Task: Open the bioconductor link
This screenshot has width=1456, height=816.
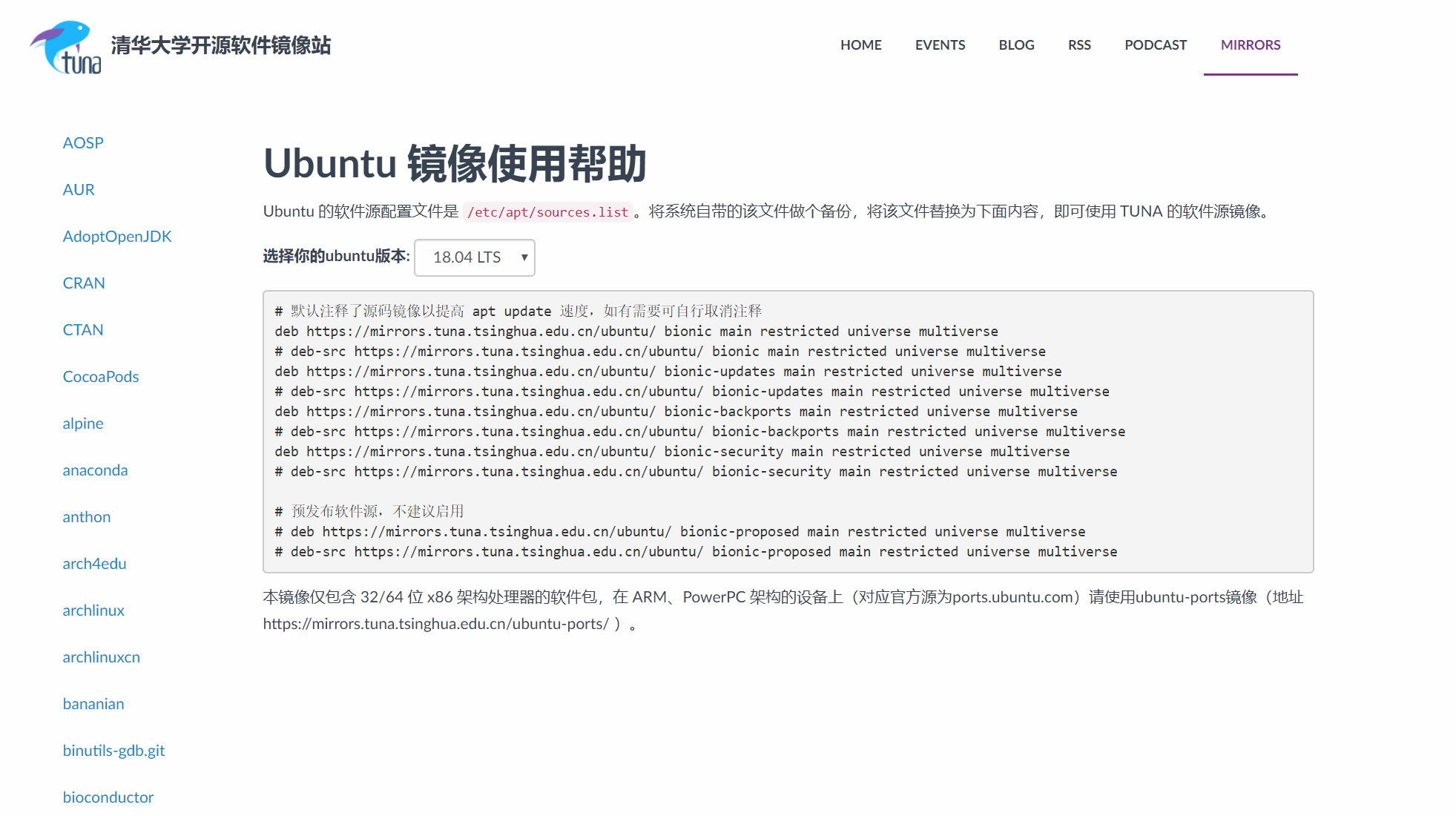Action: (x=108, y=797)
